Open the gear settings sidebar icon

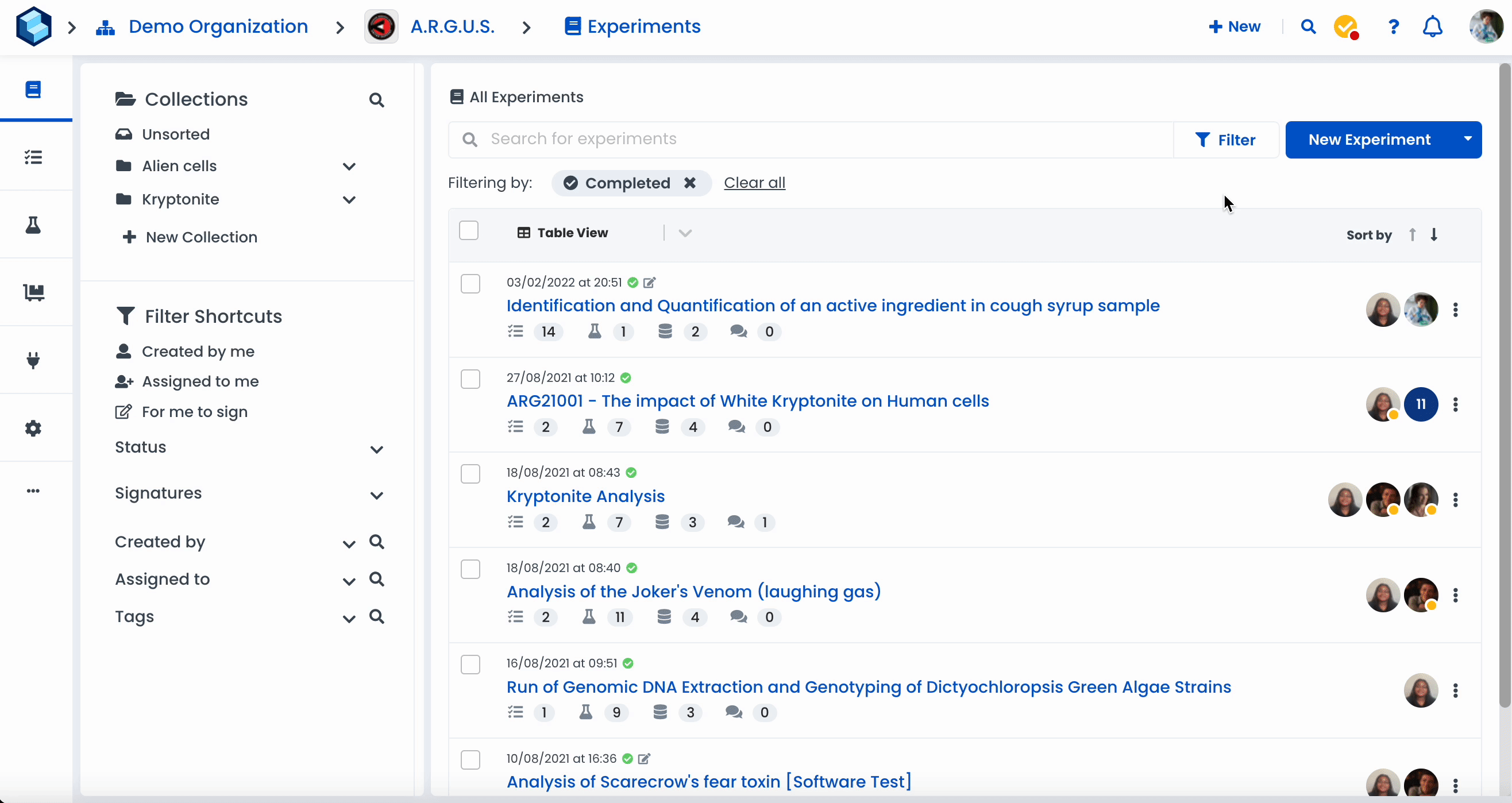pos(33,428)
